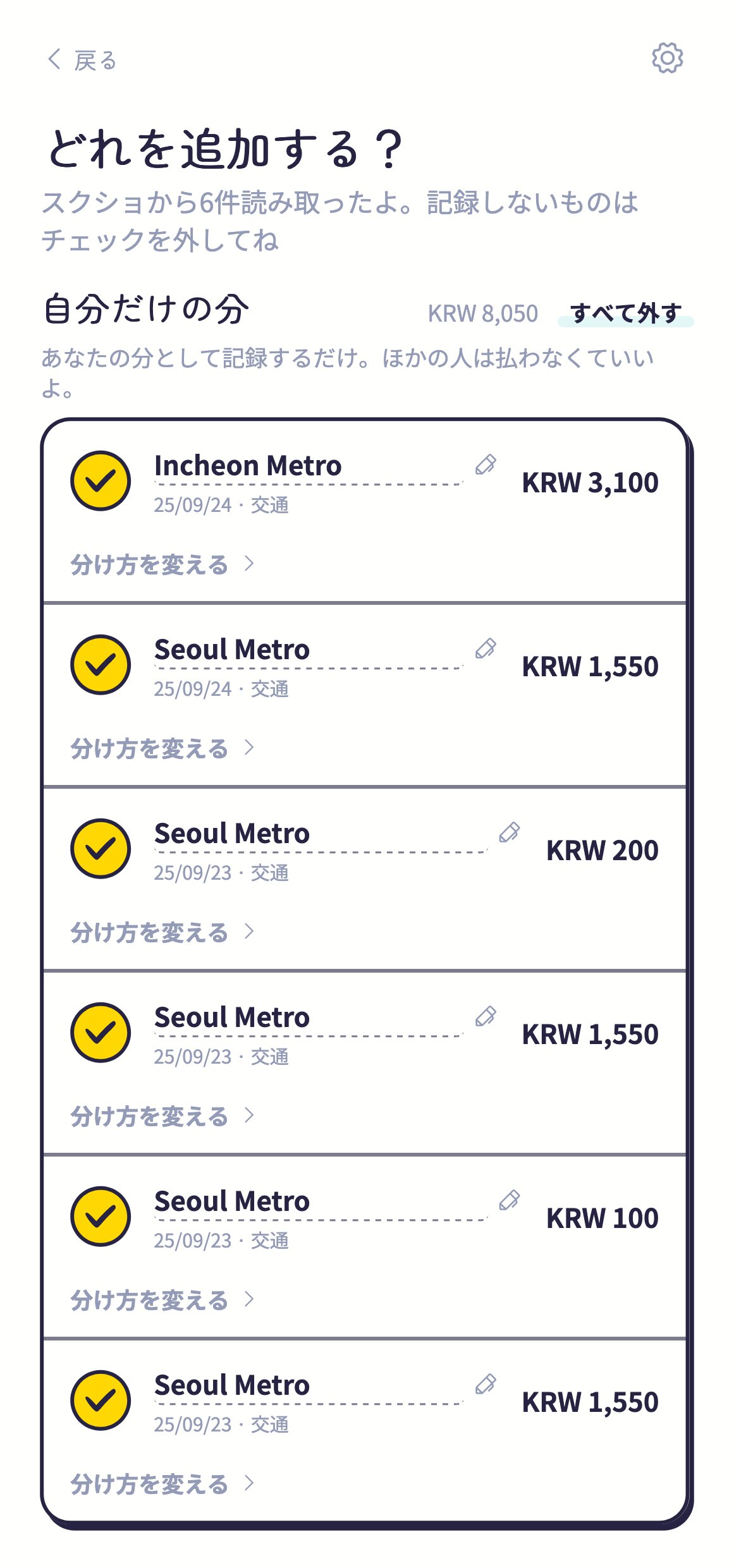Edit the 25/09/24 Seoul Metro entry pencil
Screen dimensions: 734x1568
486,648
